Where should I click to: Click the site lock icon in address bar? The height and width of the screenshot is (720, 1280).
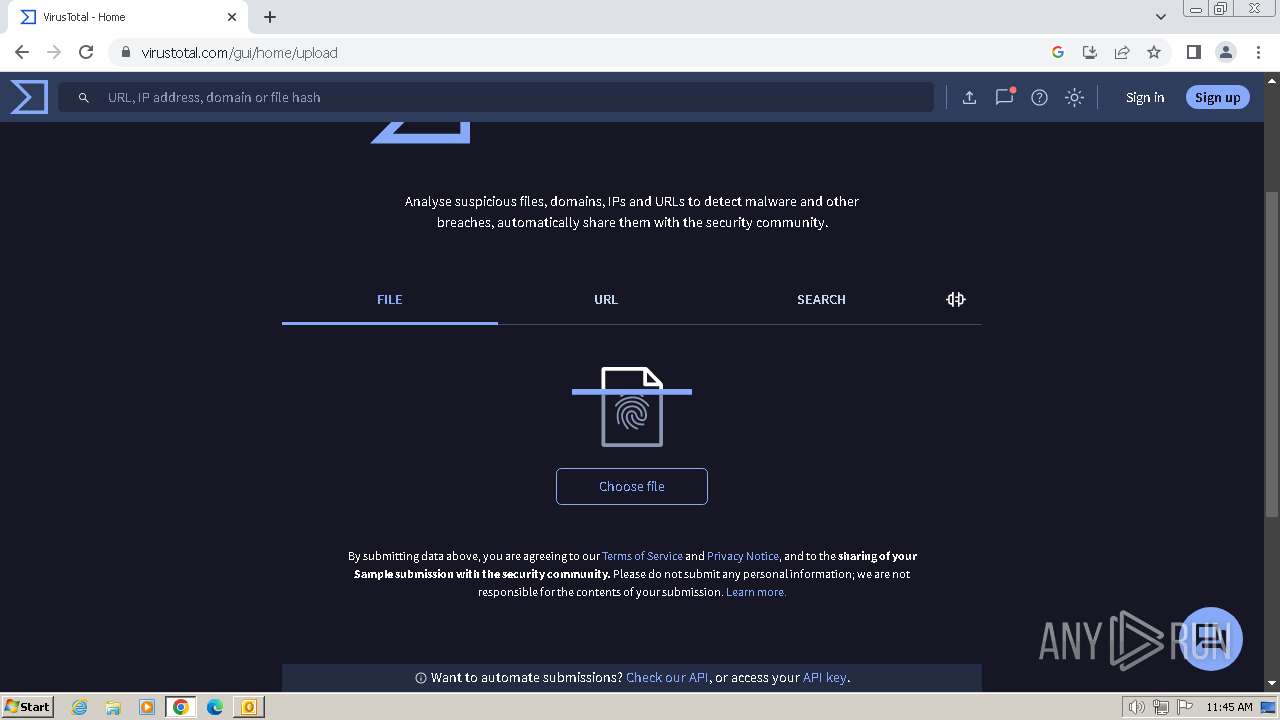125,52
